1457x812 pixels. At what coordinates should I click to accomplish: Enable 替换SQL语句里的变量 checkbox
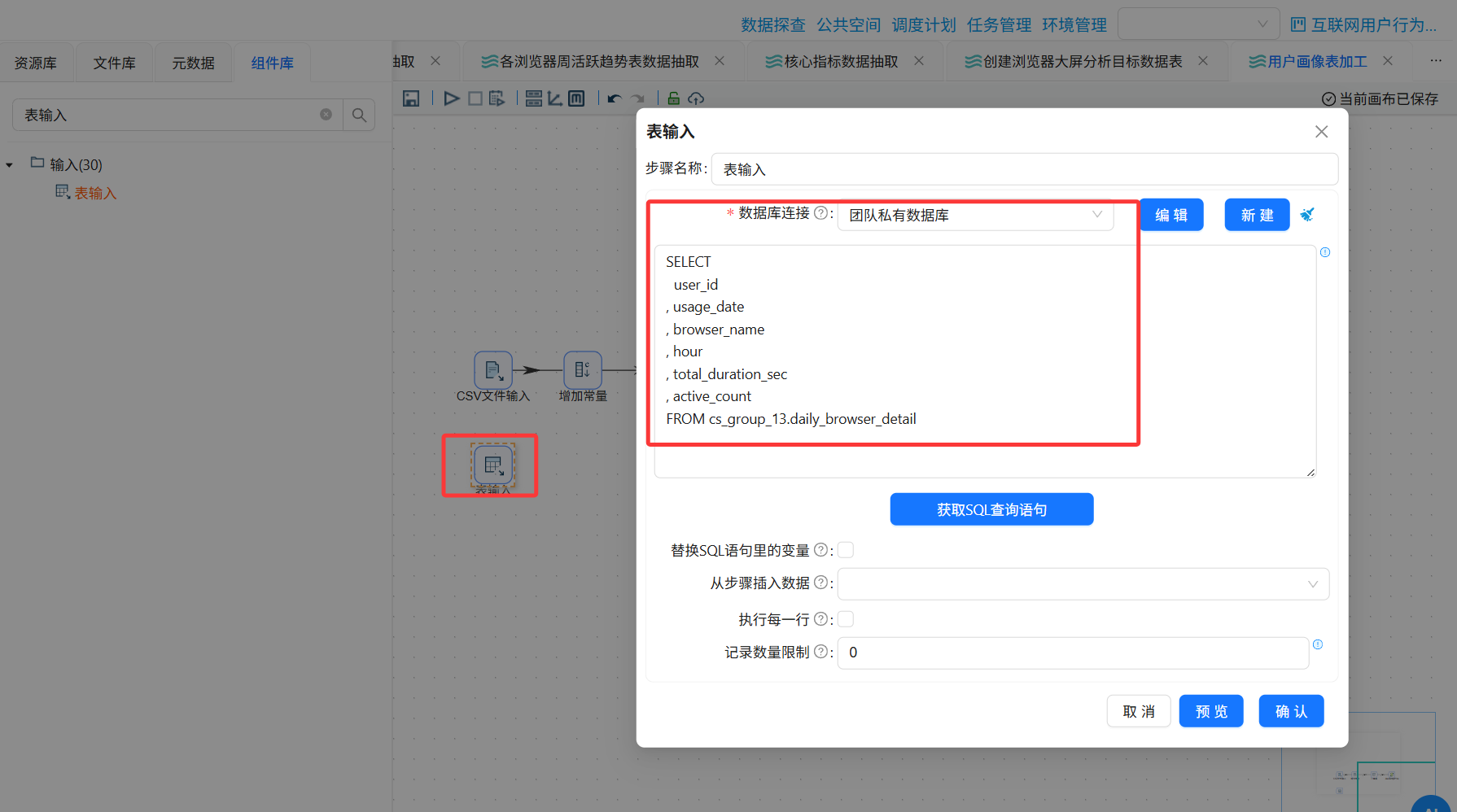pos(846,550)
